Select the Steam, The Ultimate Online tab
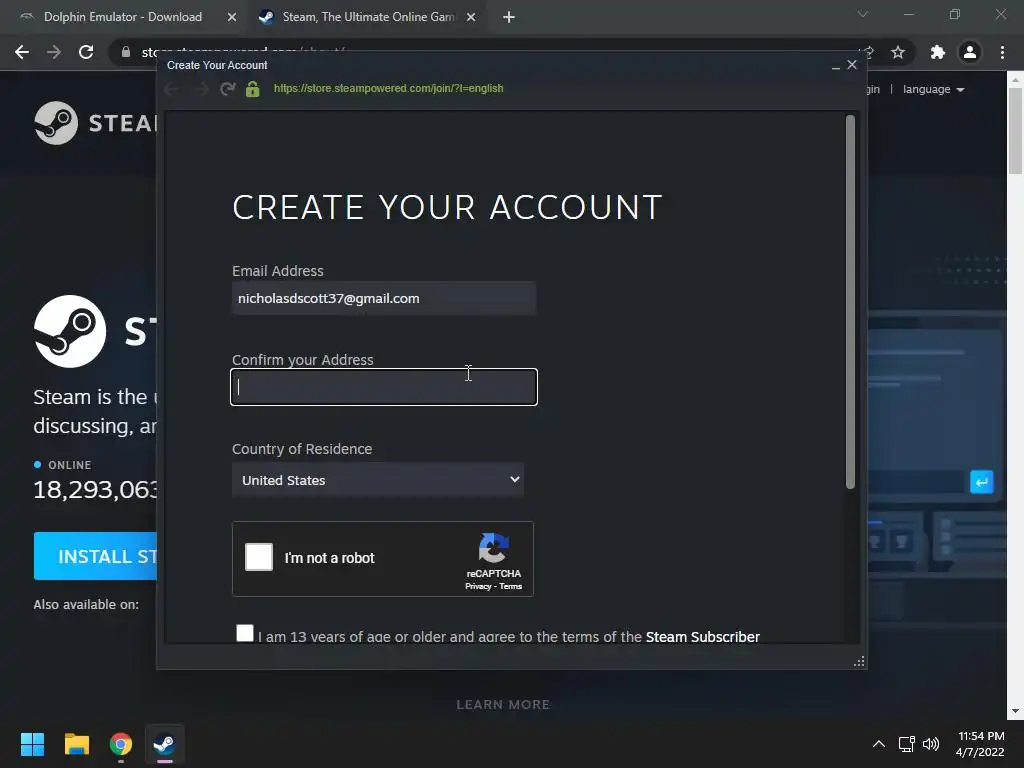1024x768 pixels. pos(368,17)
